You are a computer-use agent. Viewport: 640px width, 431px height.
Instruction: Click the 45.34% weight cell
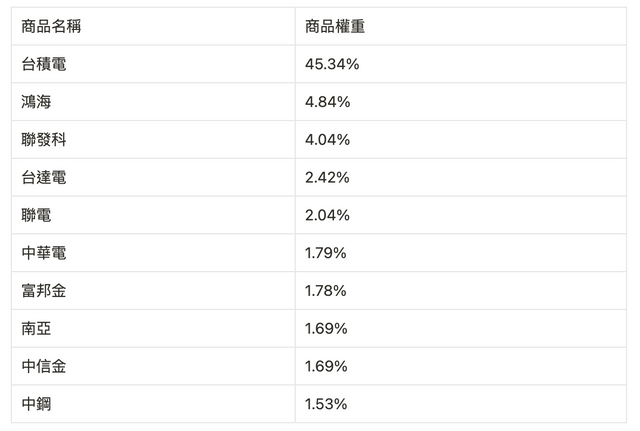point(332,64)
